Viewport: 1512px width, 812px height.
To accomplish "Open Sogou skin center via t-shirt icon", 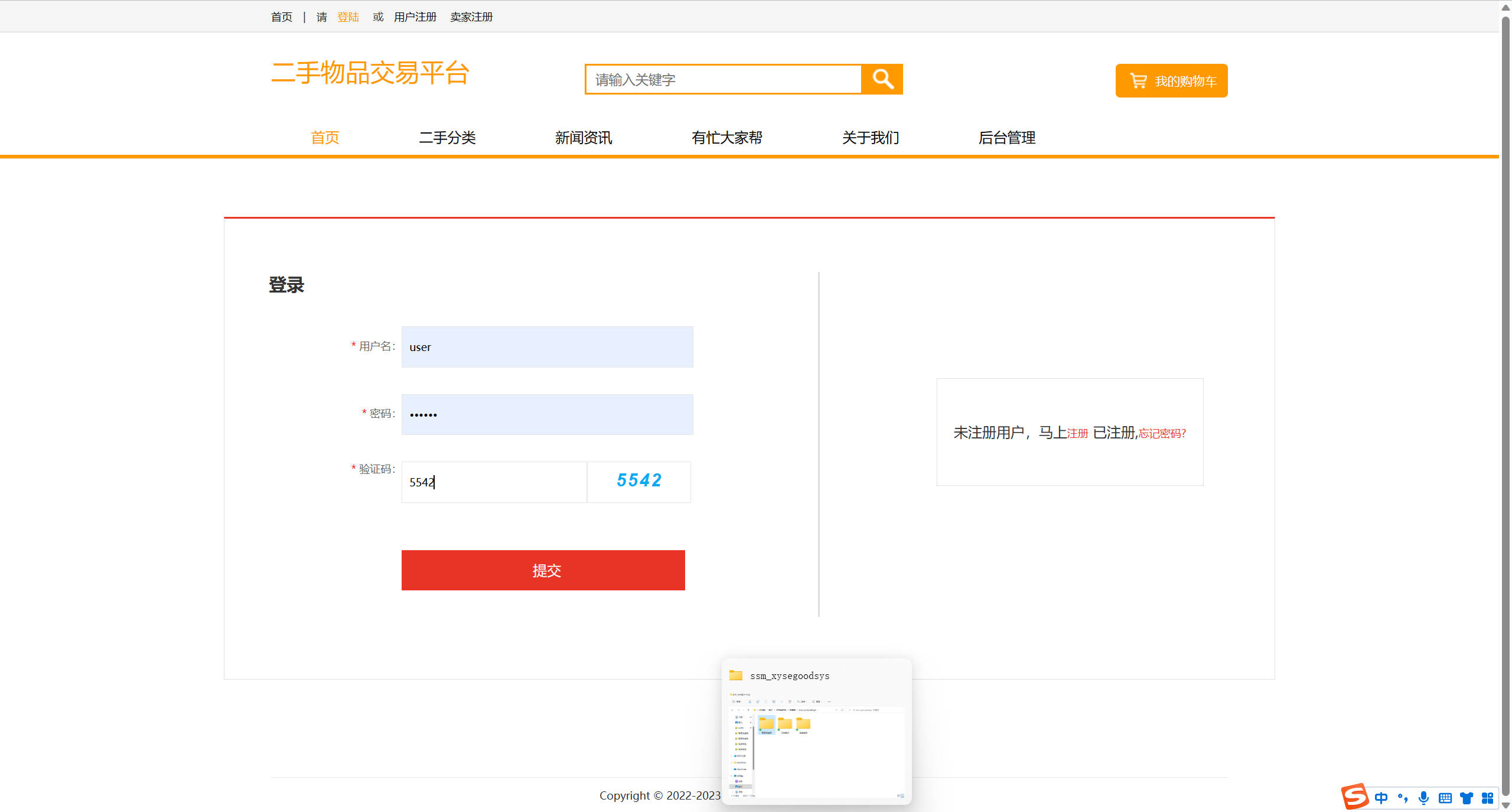I will pyautogui.click(x=1467, y=798).
